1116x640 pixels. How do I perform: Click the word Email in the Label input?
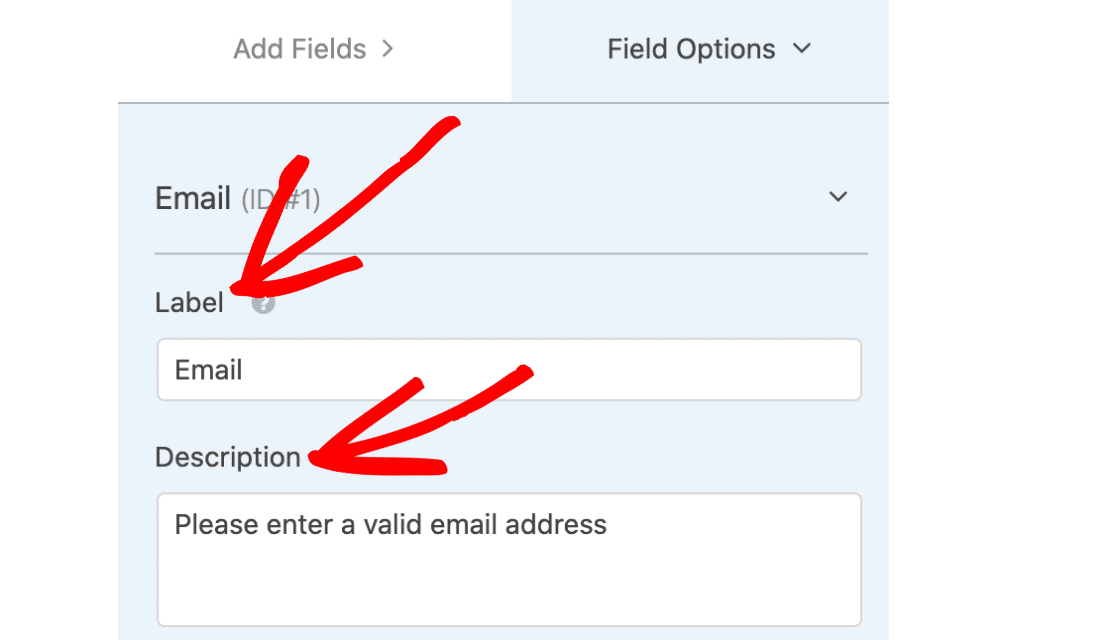209,370
